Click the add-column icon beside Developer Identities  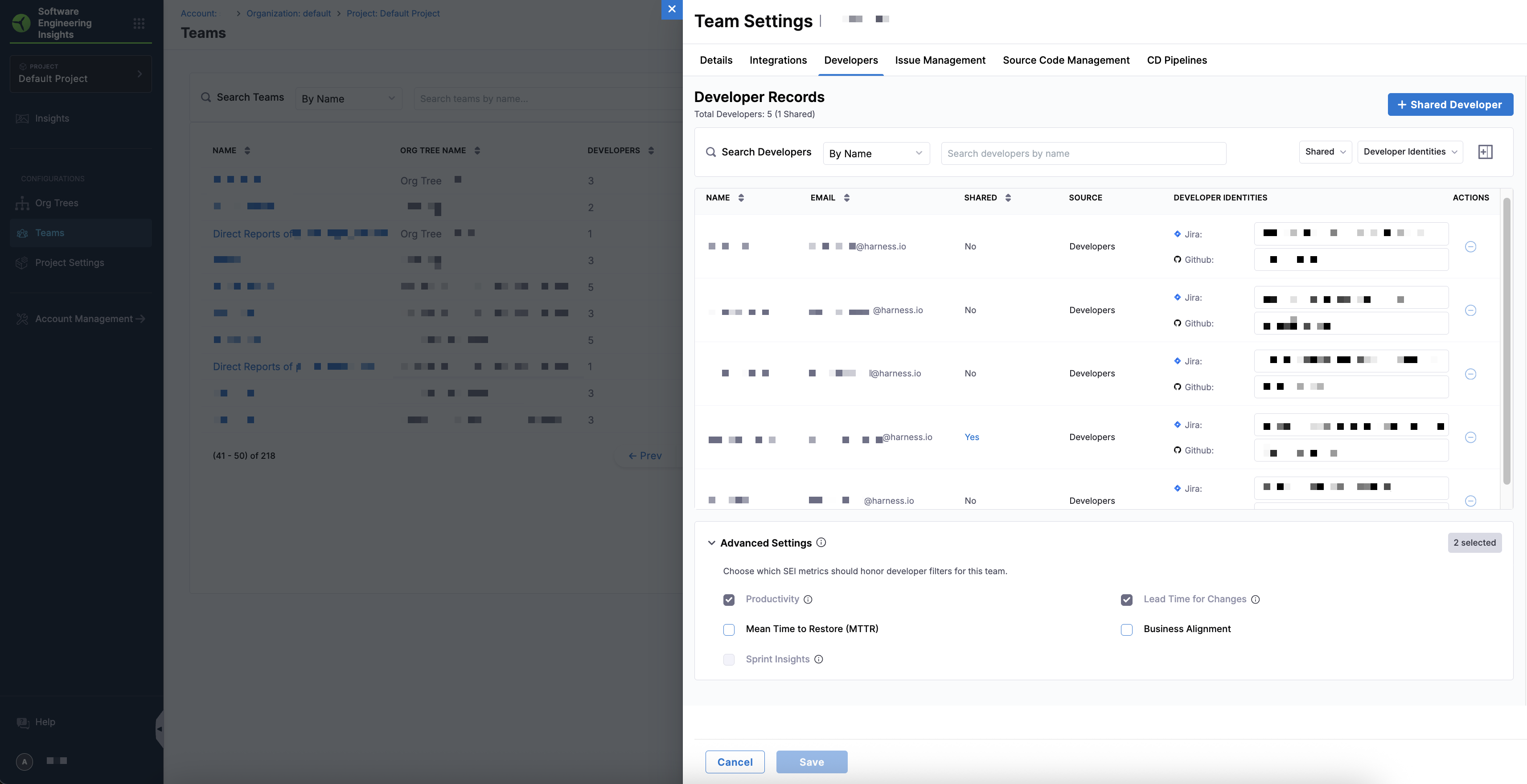pos(1485,152)
